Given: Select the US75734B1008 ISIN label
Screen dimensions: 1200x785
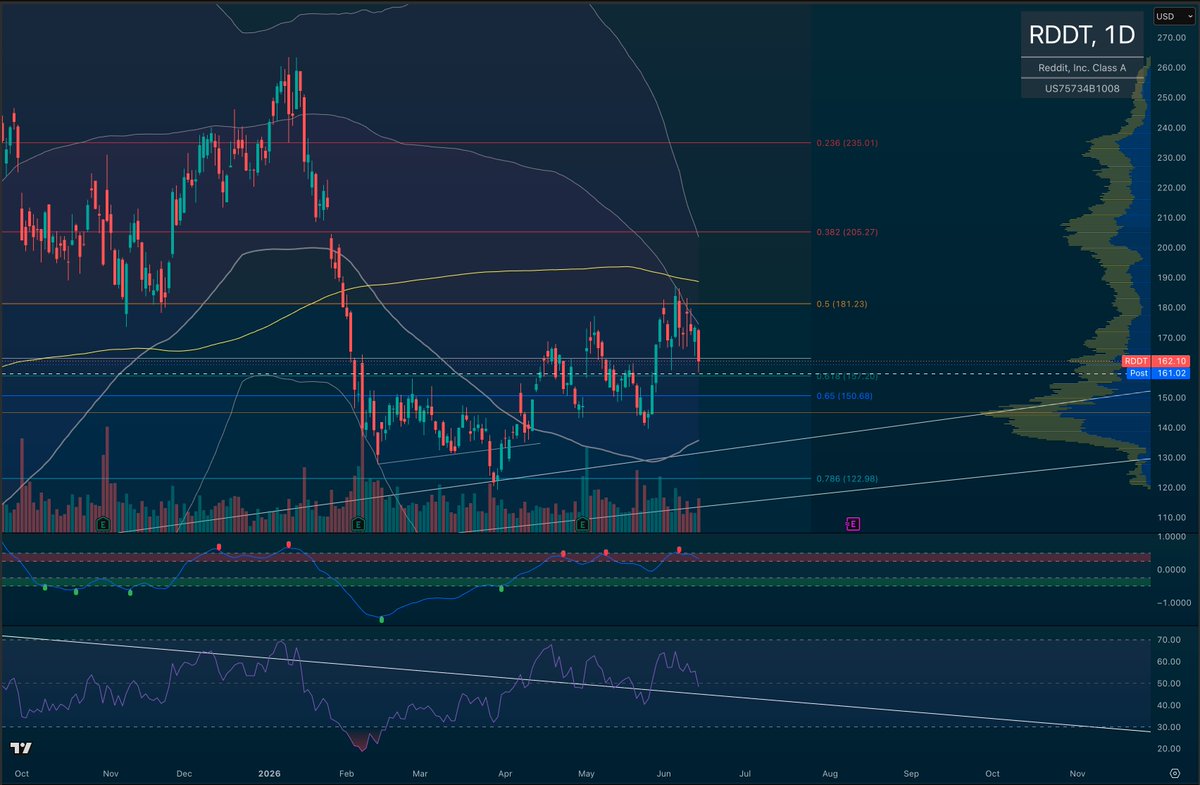Looking at the screenshot, I should [x=1082, y=88].
